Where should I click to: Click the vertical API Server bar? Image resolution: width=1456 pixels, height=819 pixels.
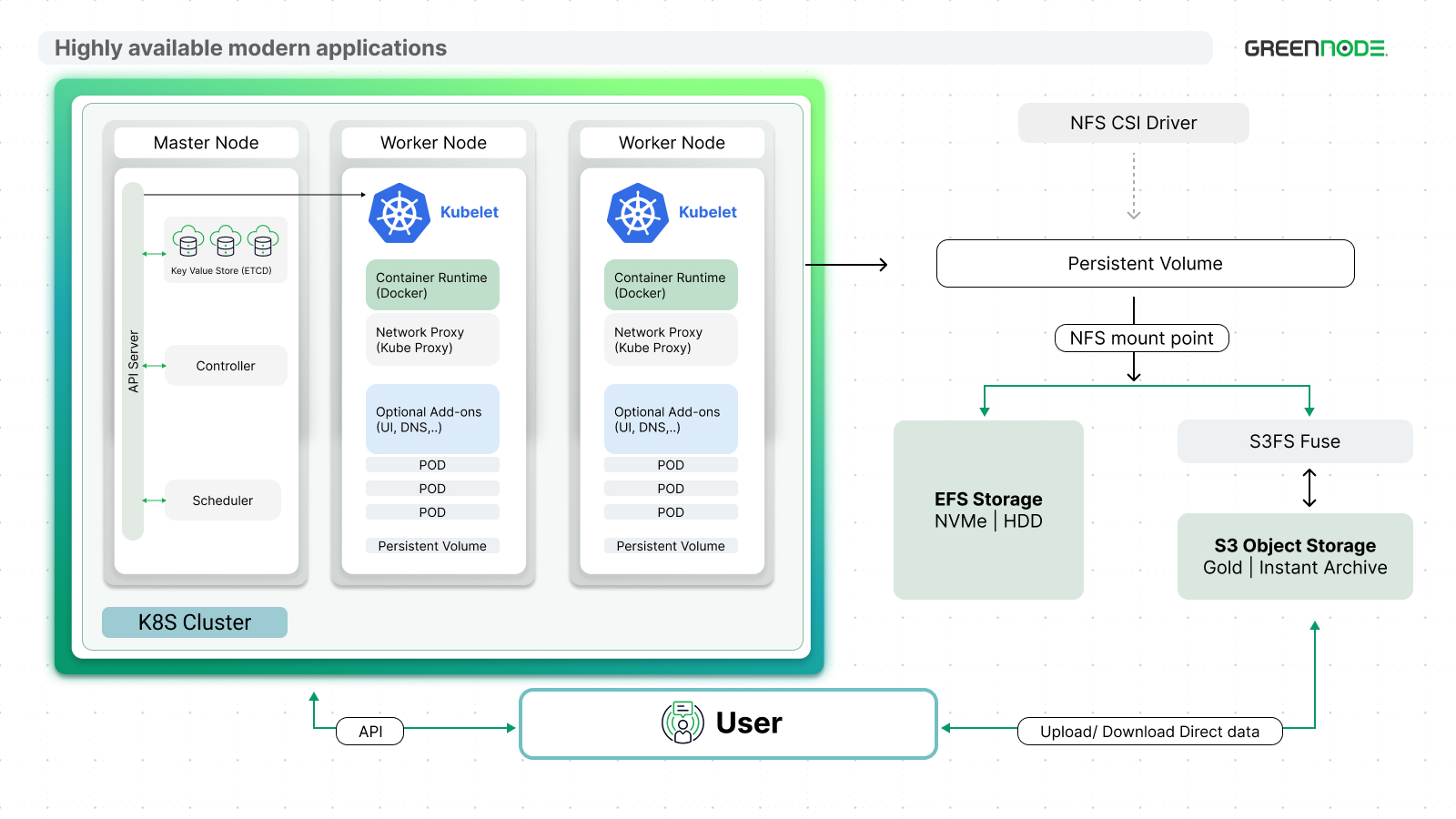(x=133, y=361)
